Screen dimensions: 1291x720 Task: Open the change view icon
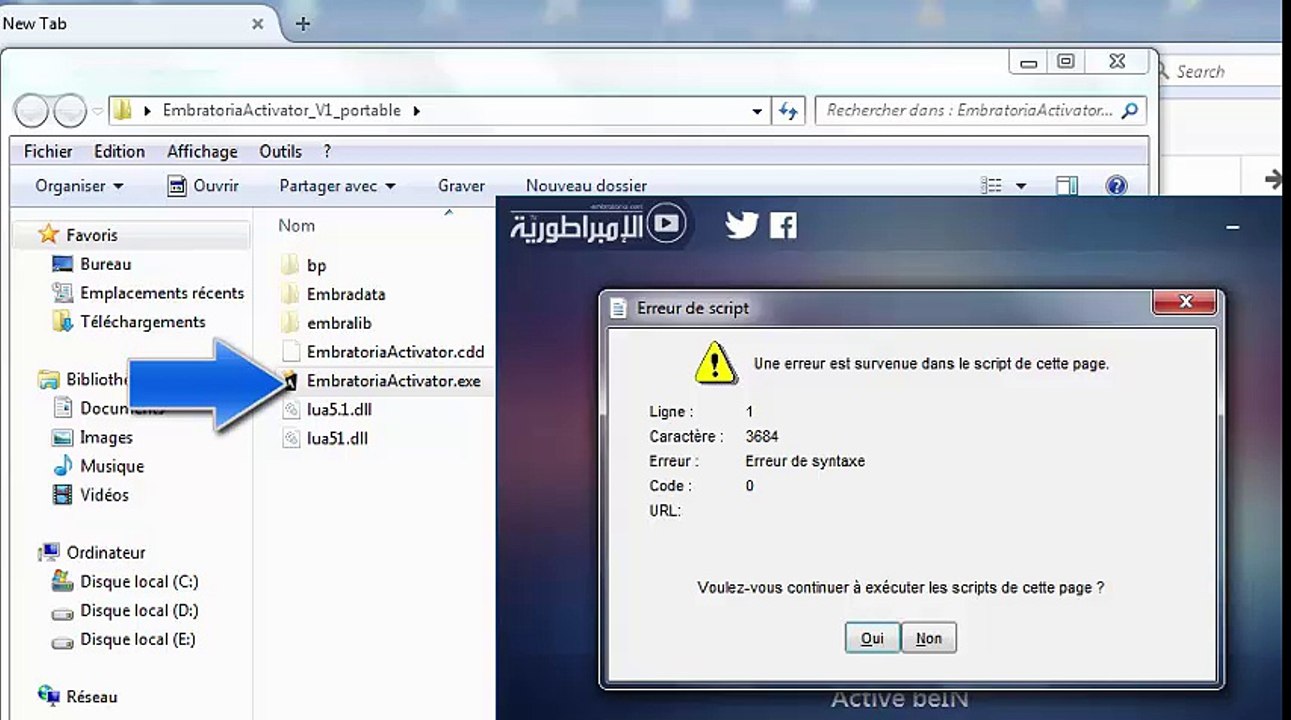pos(991,186)
